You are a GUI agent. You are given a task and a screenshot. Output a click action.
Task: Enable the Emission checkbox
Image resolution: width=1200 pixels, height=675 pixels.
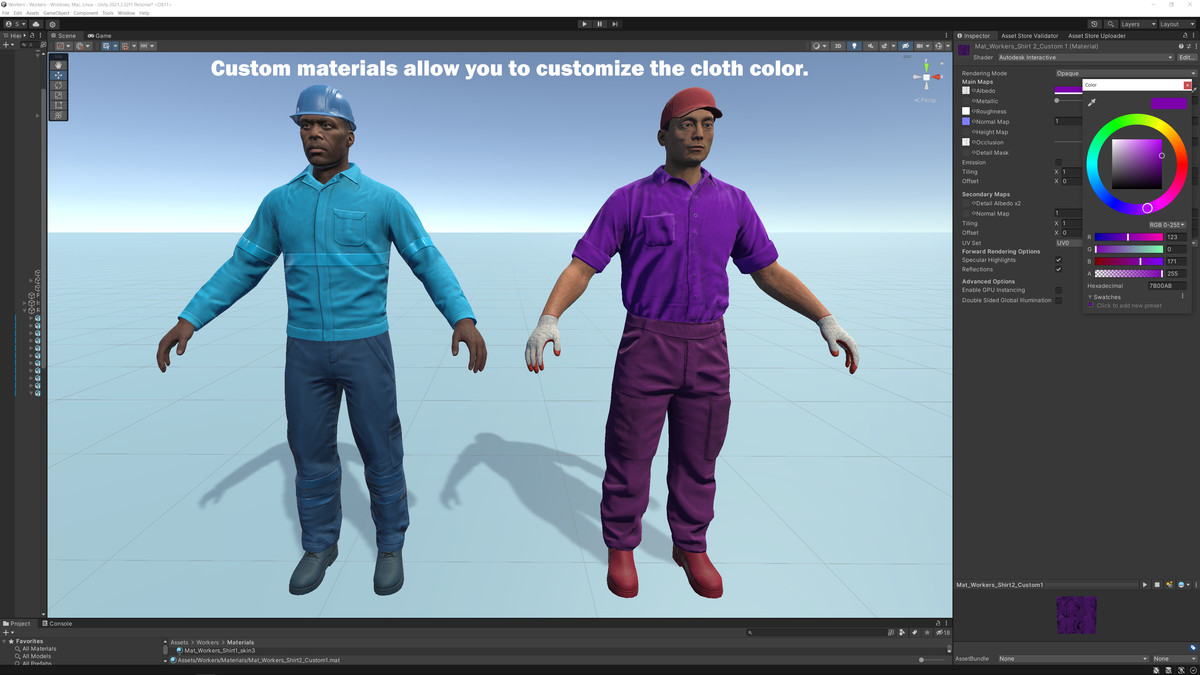coord(1059,162)
